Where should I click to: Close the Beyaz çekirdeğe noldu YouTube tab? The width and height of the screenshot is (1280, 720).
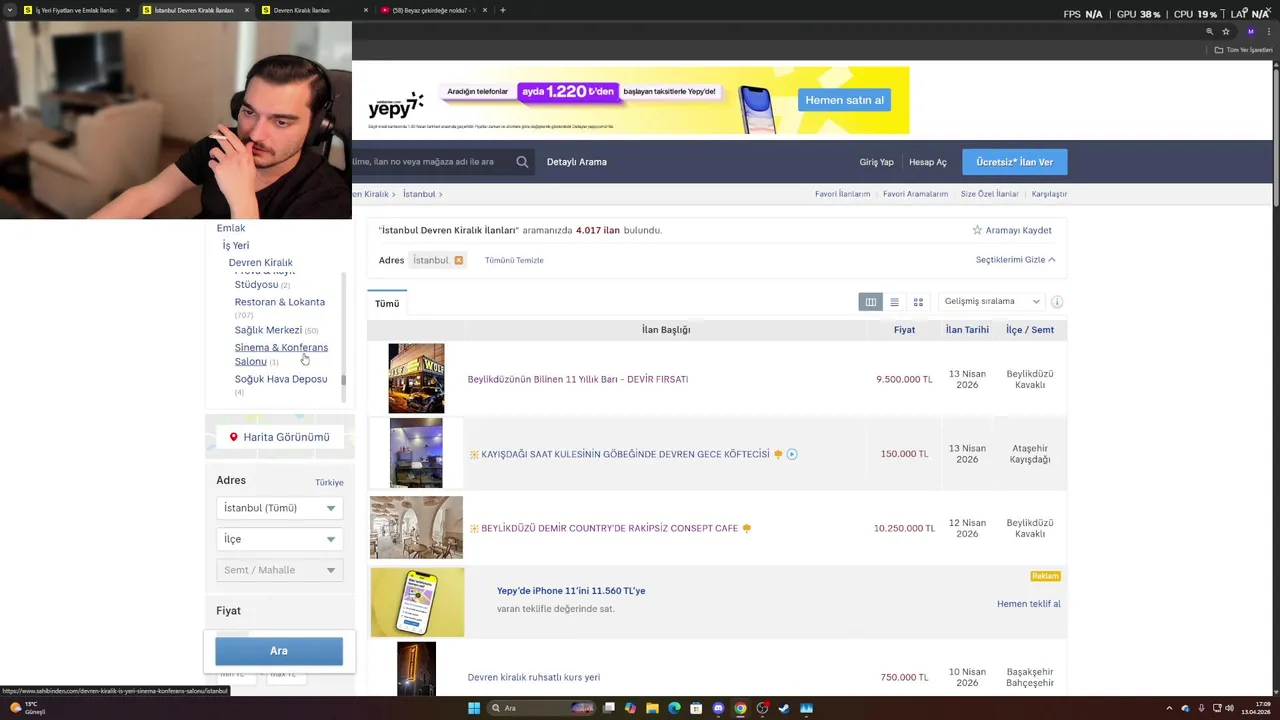click(485, 10)
